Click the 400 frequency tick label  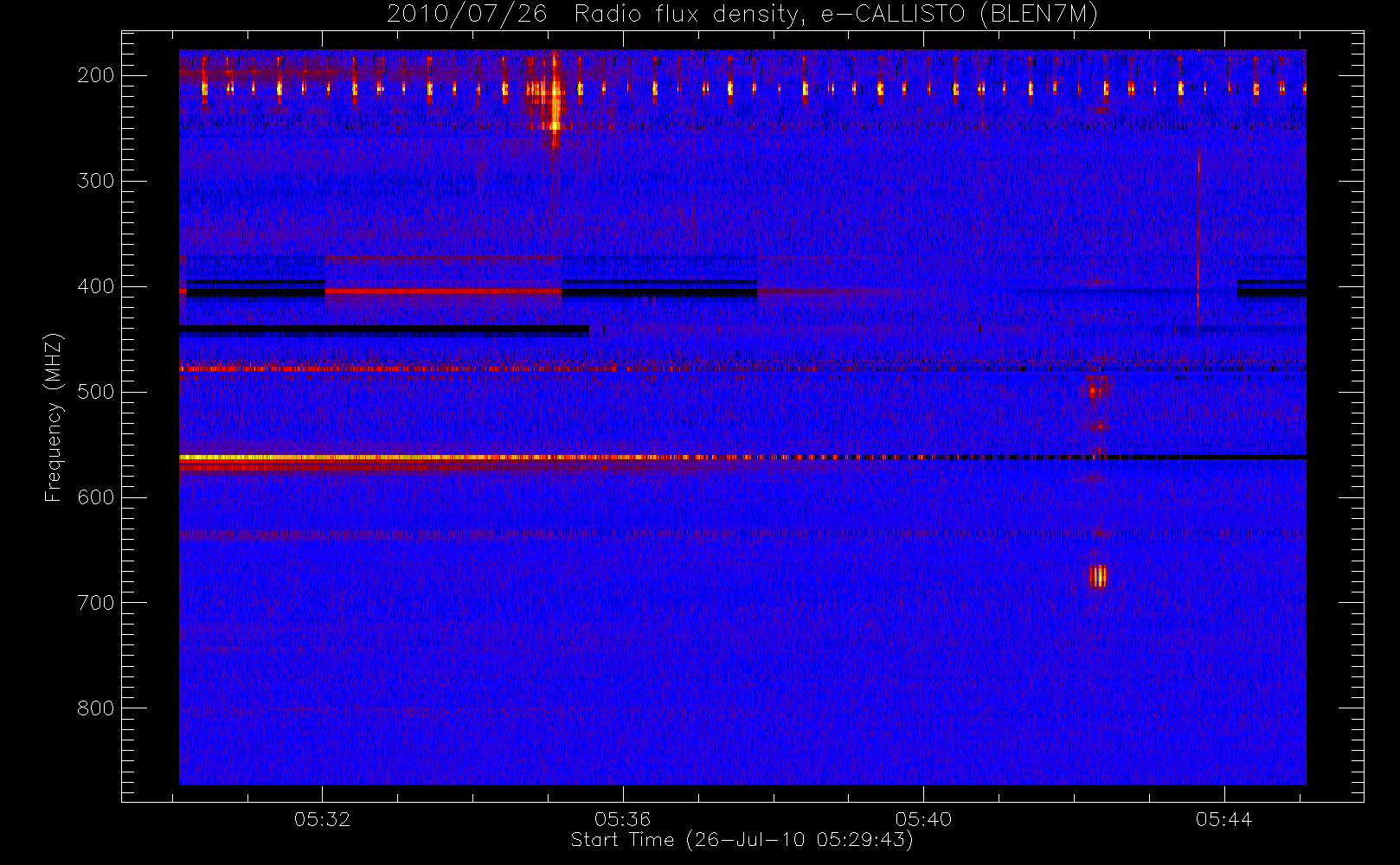[95, 286]
